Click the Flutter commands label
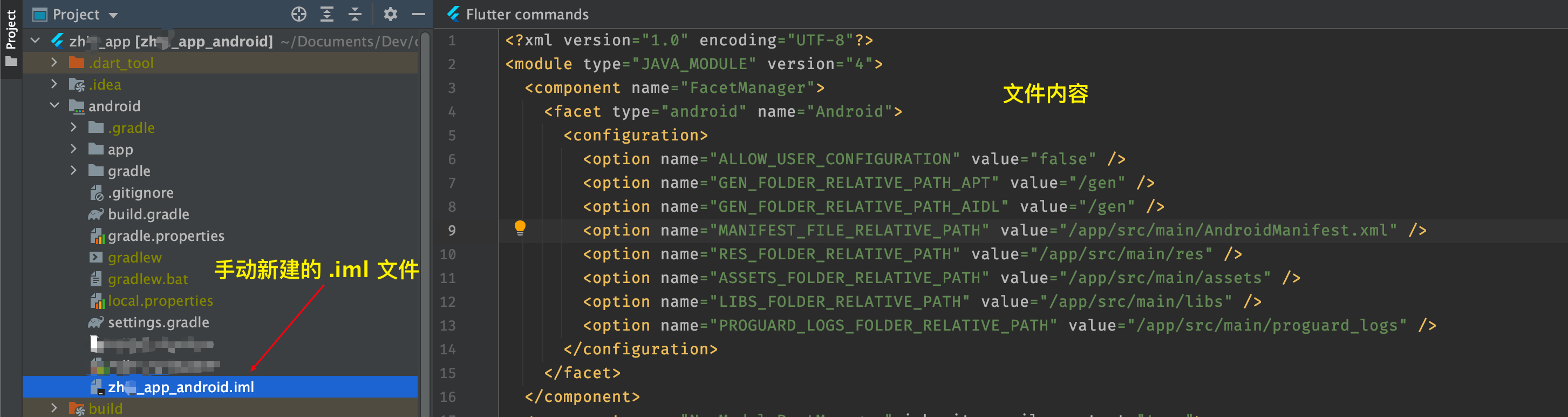 (527, 14)
